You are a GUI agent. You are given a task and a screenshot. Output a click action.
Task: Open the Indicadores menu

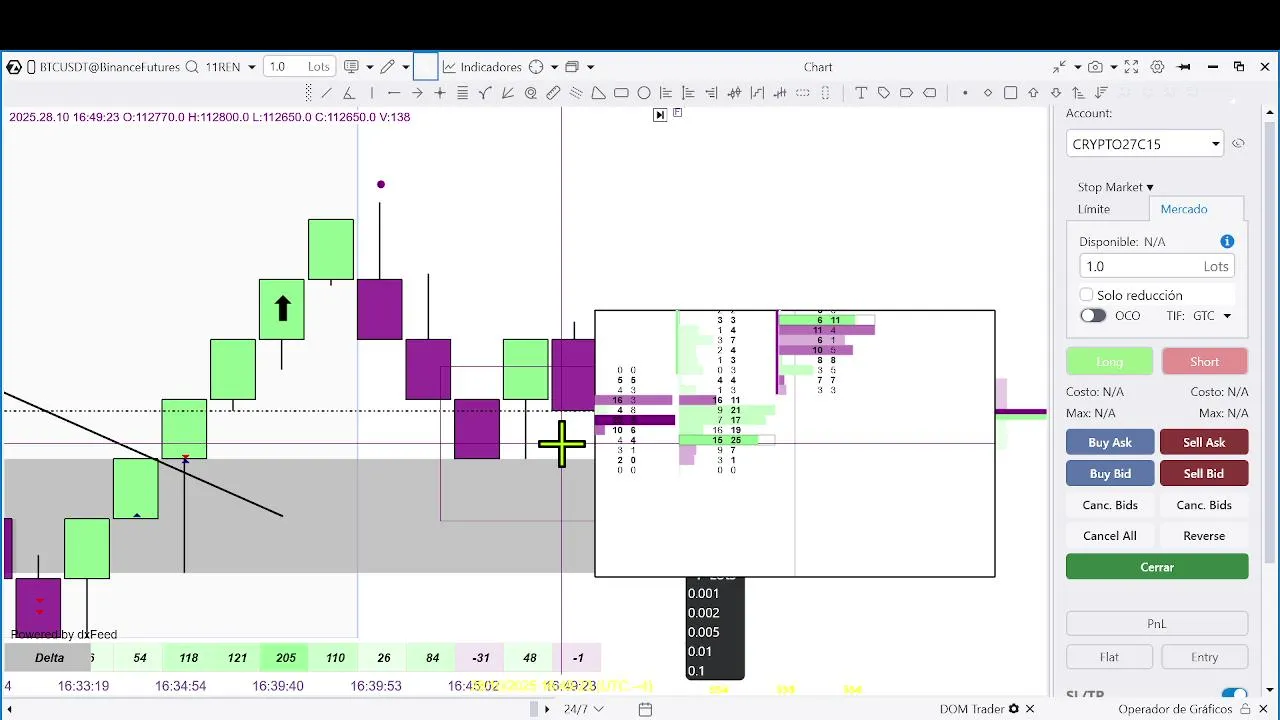coord(482,67)
